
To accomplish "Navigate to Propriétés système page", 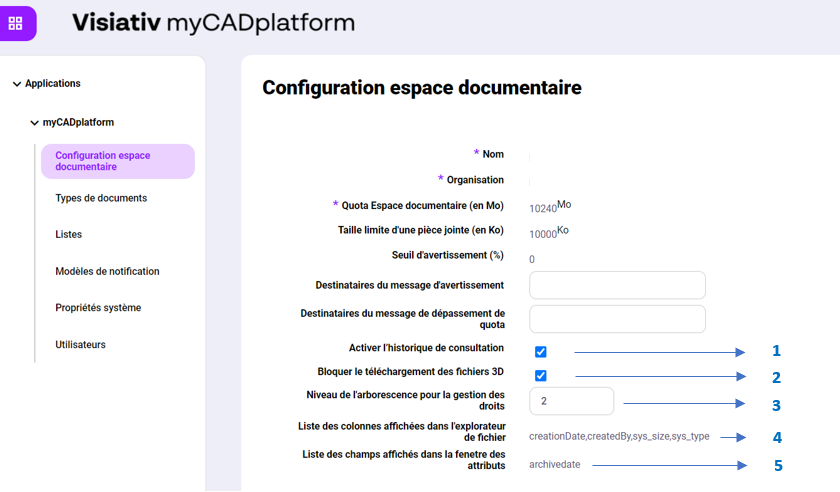I will click(98, 308).
